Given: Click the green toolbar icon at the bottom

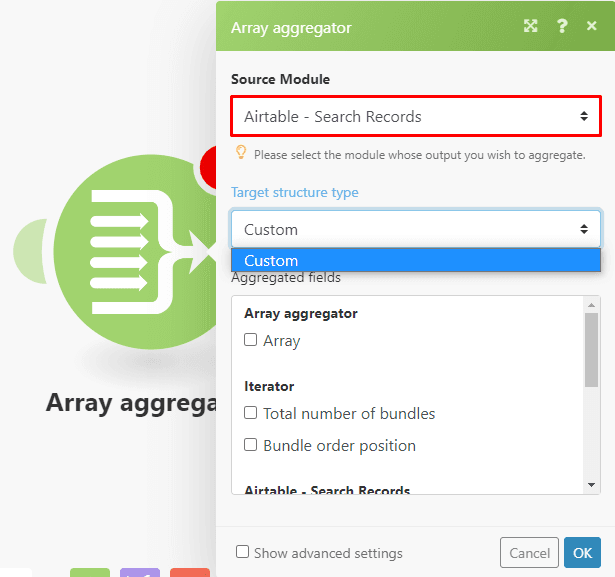Looking at the screenshot, I should (x=90, y=572).
